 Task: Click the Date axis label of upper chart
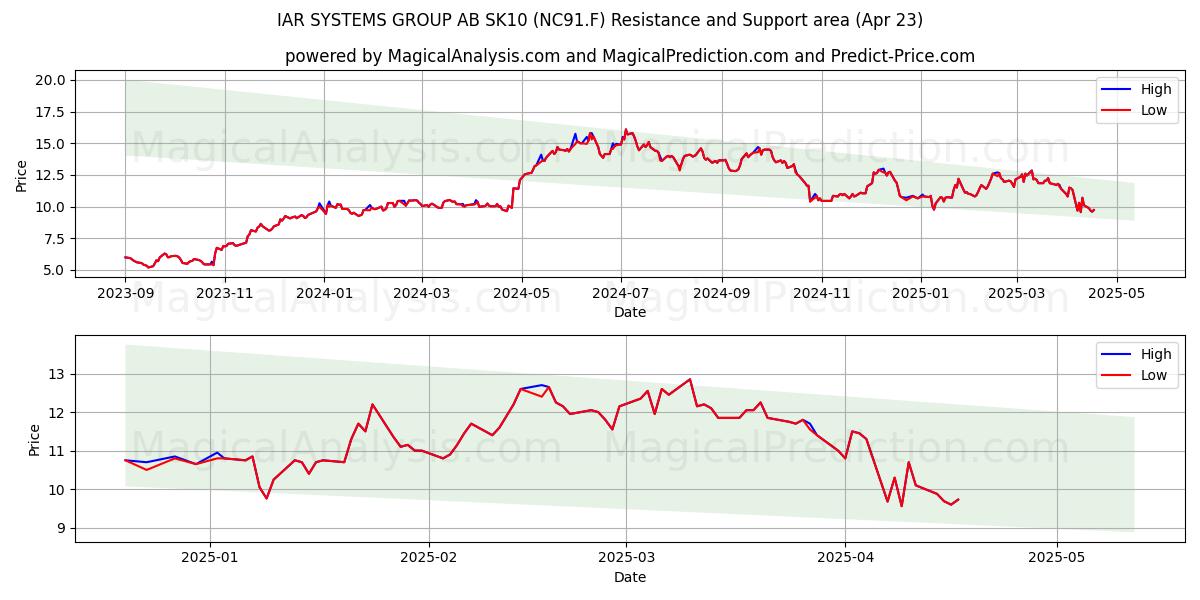coord(630,312)
